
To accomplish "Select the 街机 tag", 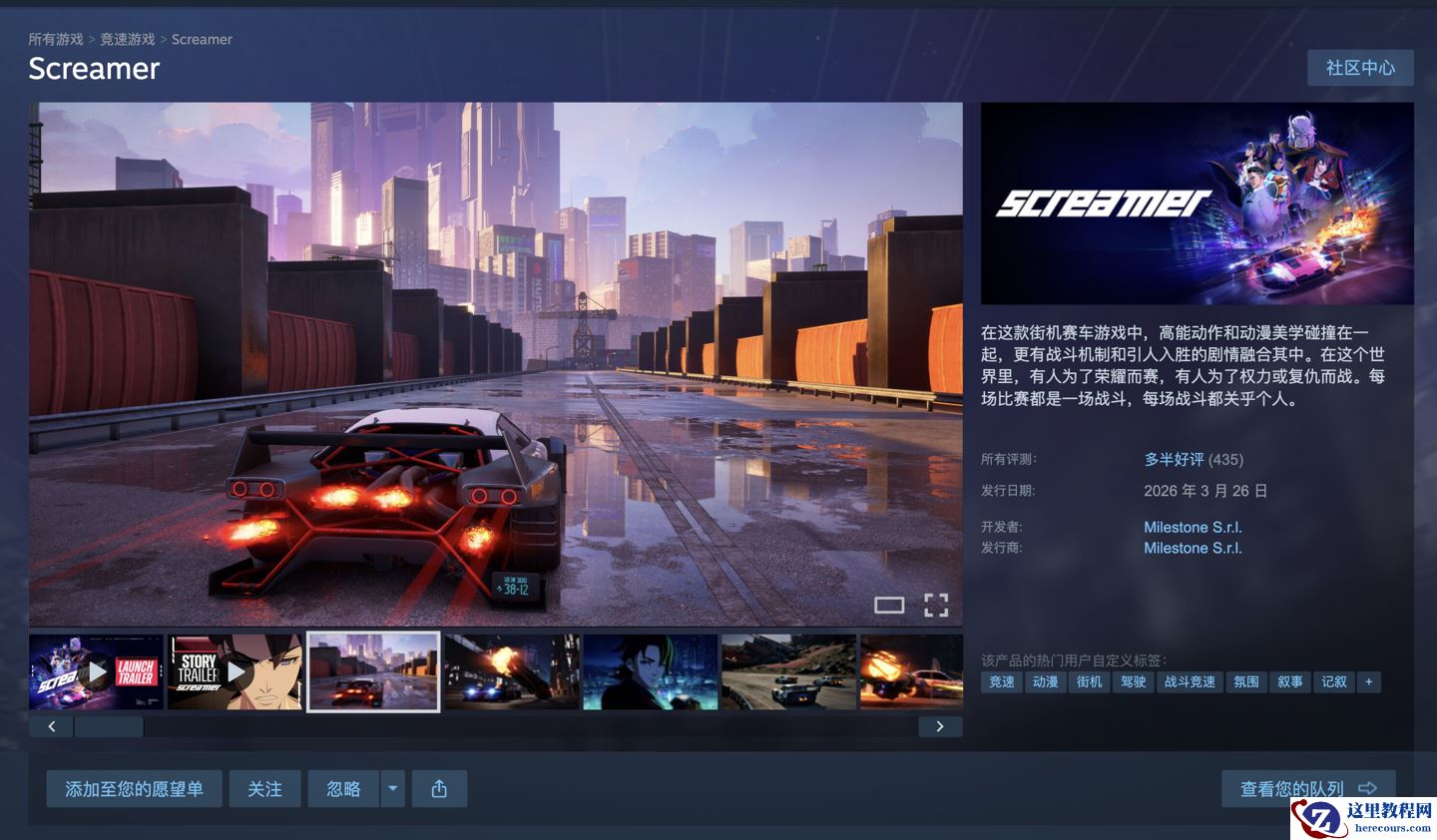I will pos(1090,682).
